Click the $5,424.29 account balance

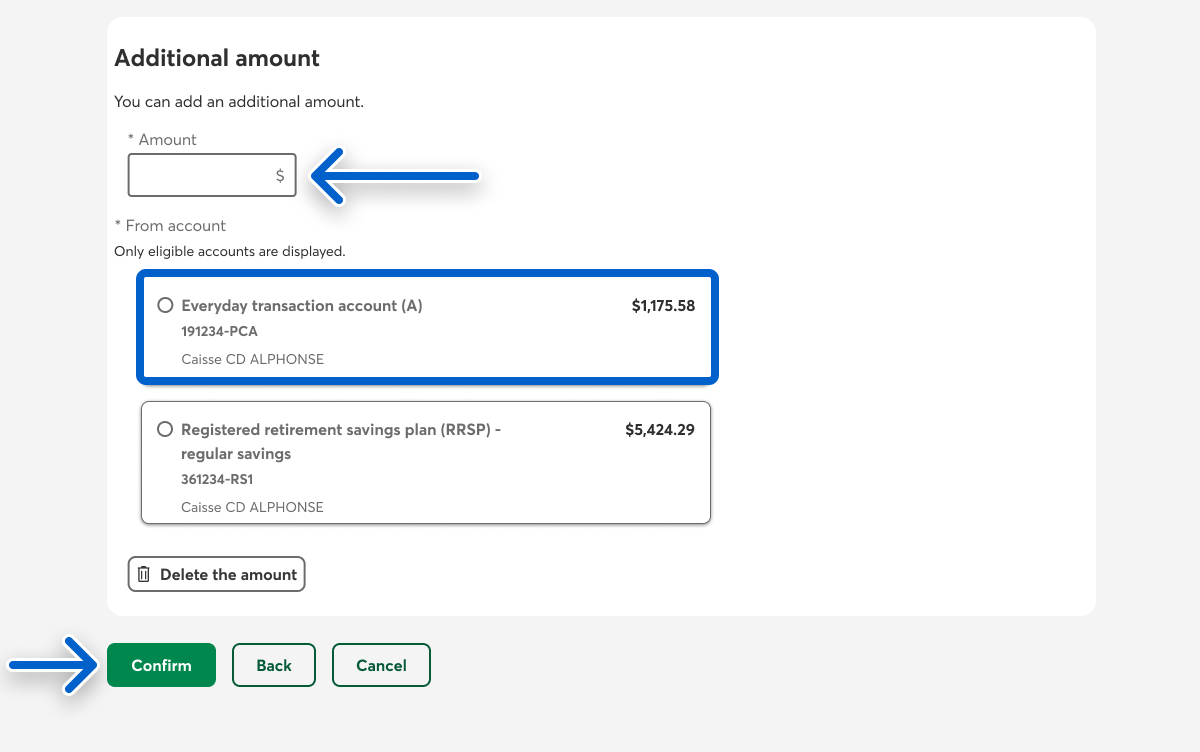point(660,430)
